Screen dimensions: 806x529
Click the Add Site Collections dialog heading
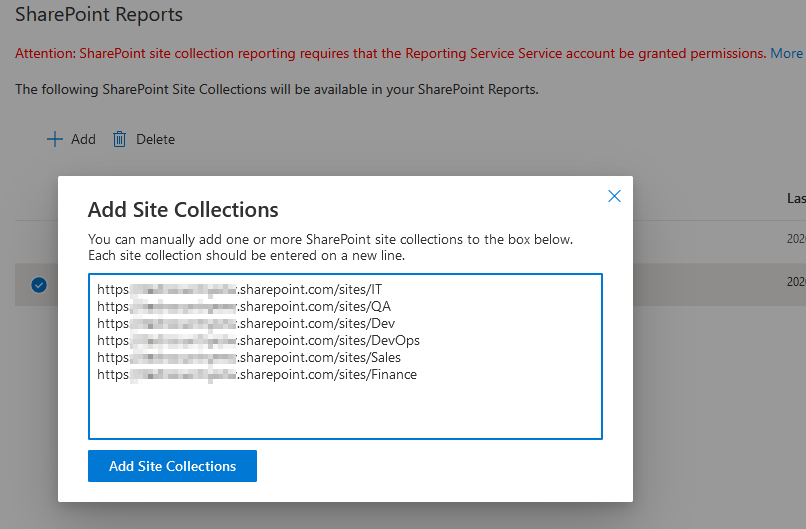183,210
